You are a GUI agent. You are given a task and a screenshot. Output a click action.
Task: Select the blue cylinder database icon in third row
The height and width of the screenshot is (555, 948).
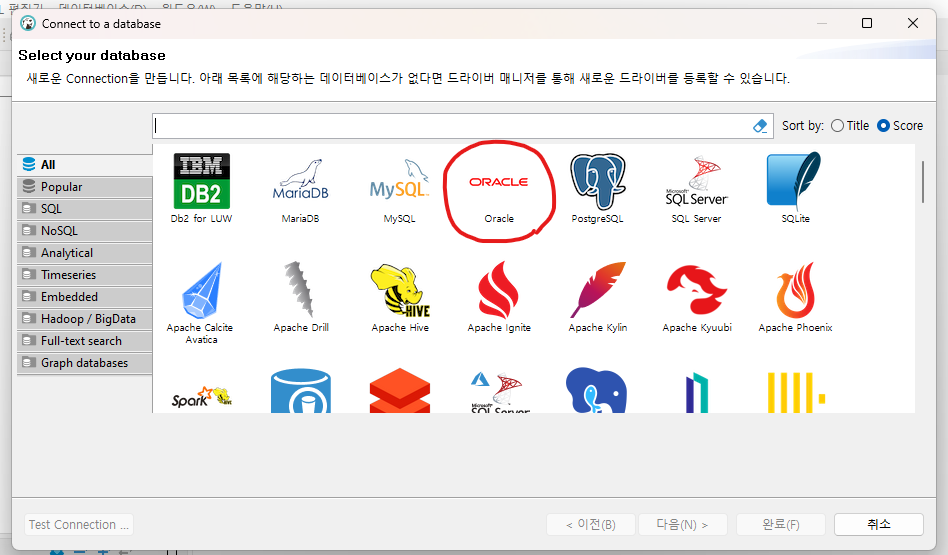point(300,391)
